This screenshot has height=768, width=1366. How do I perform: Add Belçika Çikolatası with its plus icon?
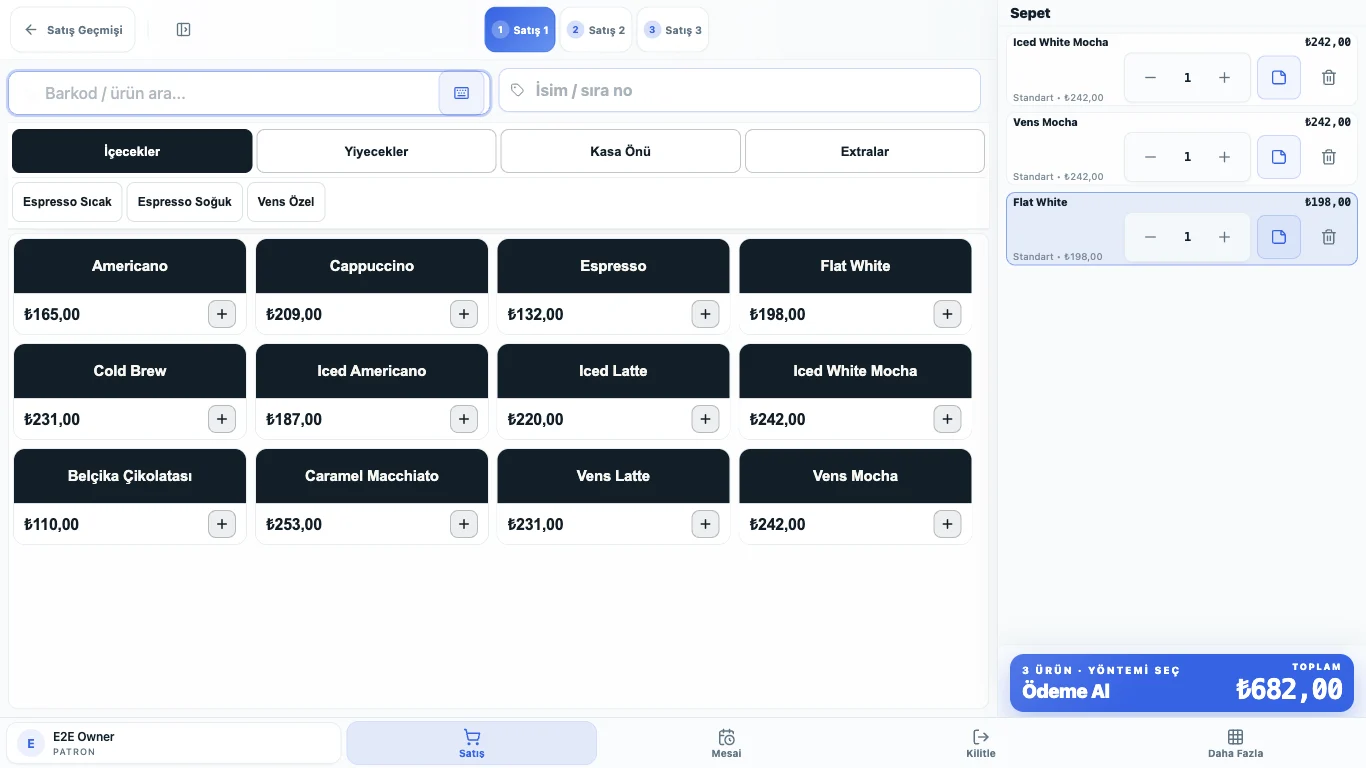tap(221, 524)
